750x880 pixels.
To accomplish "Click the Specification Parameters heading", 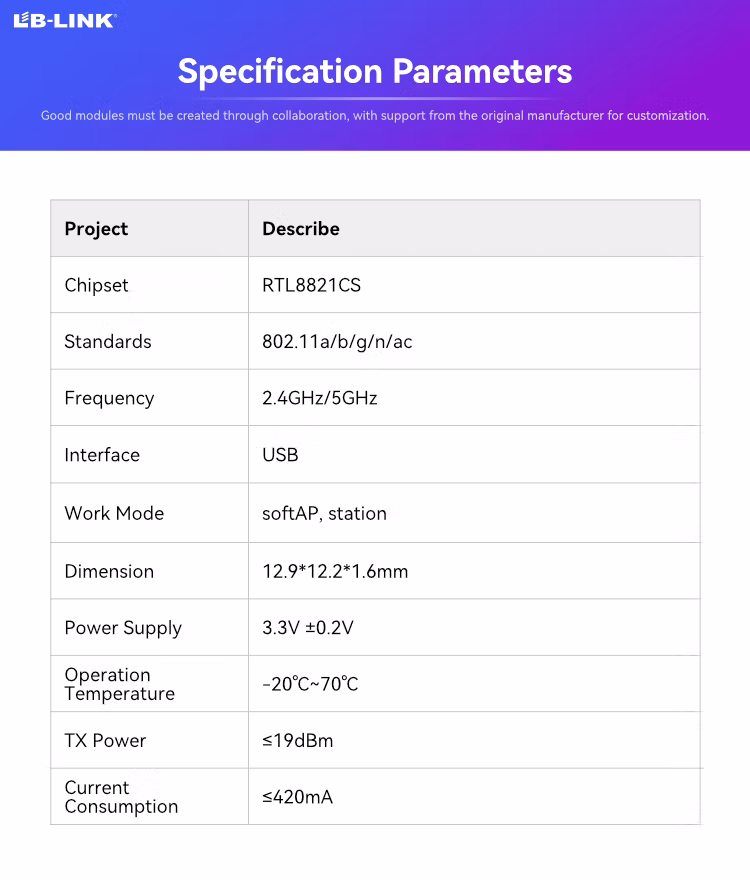I will [x=375, y=71].
